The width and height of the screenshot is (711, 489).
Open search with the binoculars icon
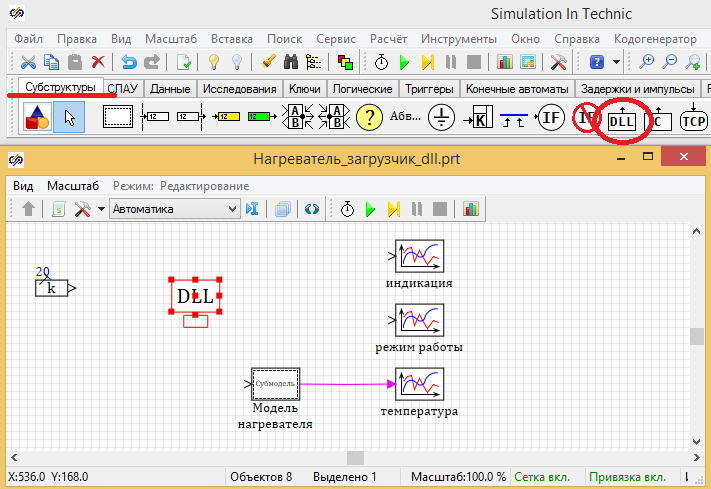(291, 62)
